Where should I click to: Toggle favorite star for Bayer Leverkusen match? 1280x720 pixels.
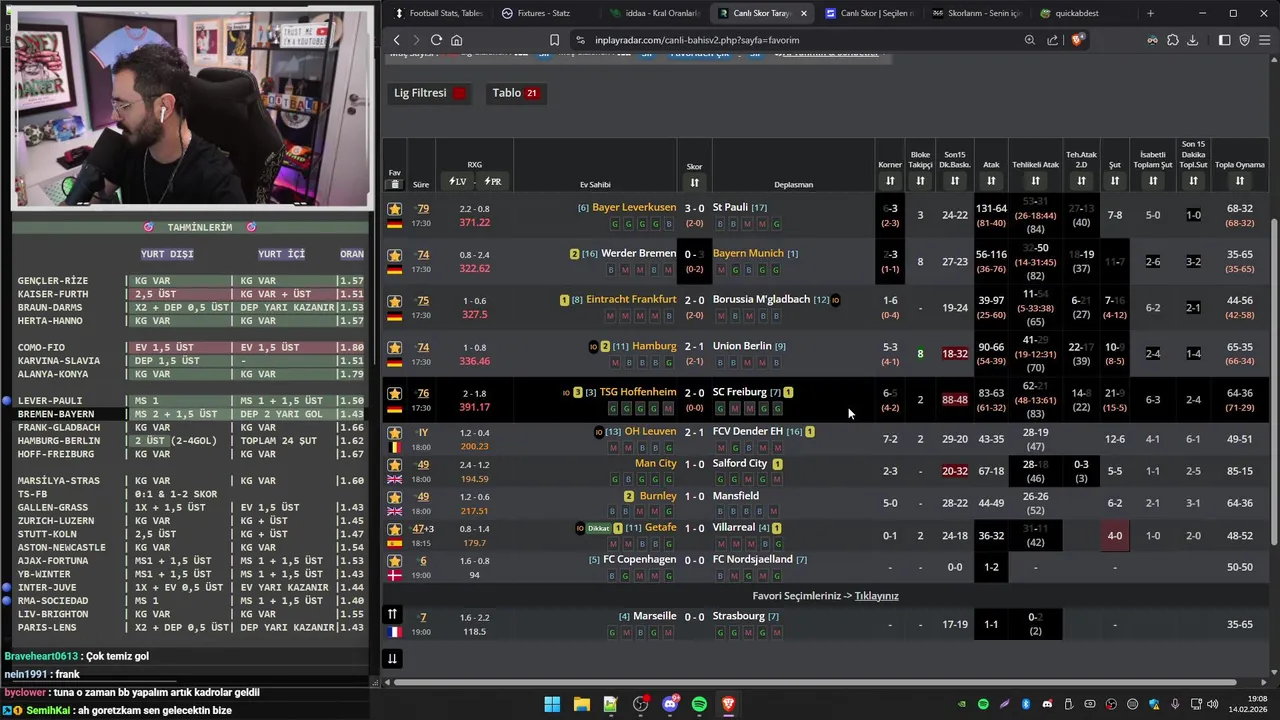395,209
